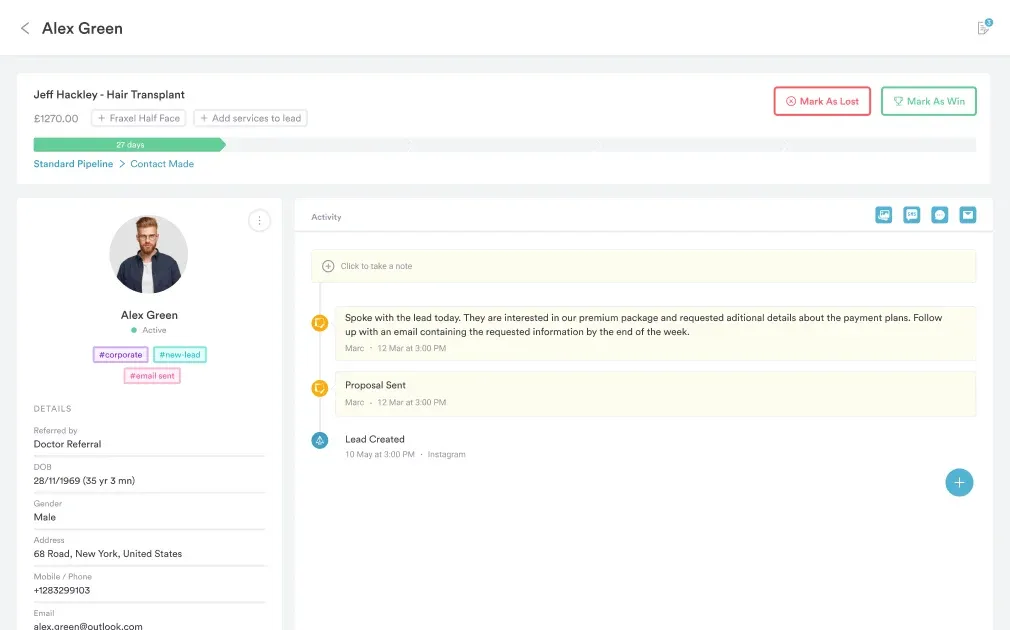Click the Fraxel Half Face service chip
Image resolution: width=1010 pixels, height=630 pixels.
pos(139,118)
